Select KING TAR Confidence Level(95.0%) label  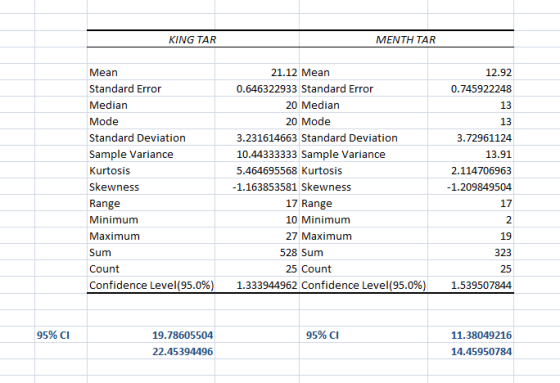point(151,285)
